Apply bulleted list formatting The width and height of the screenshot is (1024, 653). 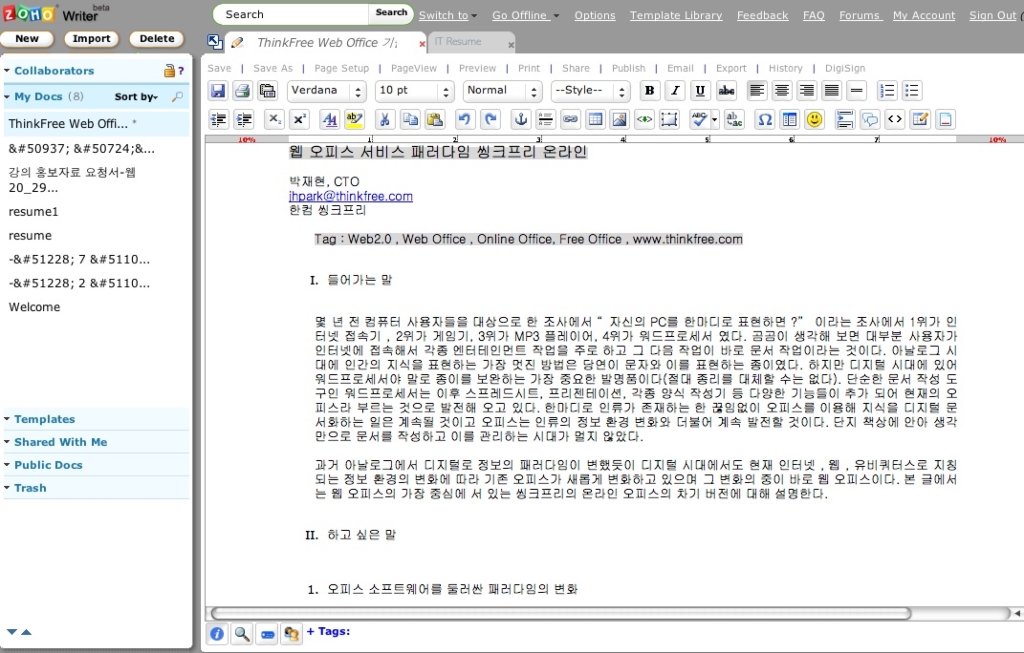(x=912, y=91)
